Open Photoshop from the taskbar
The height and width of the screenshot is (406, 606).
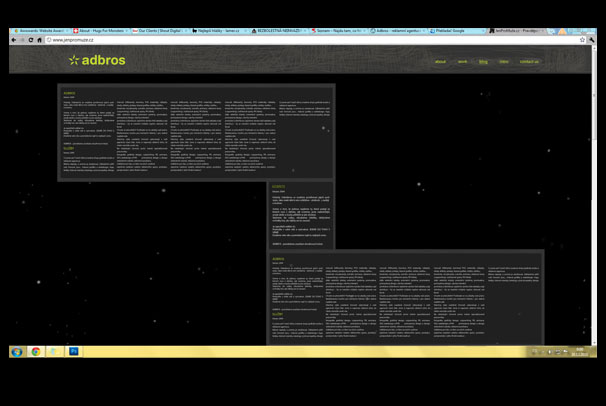tap(75, 352)
